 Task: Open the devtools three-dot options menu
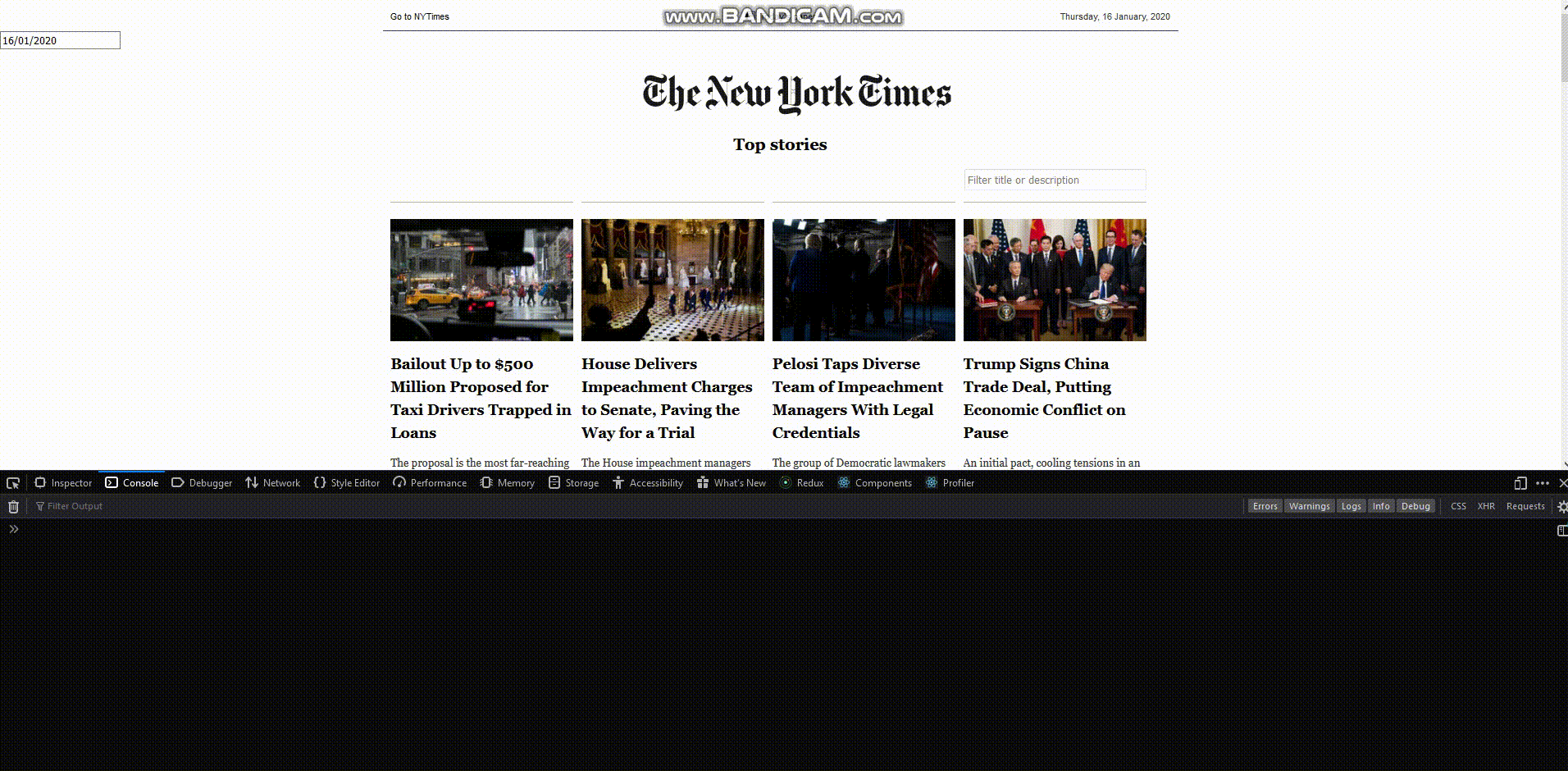[1542, 483]
